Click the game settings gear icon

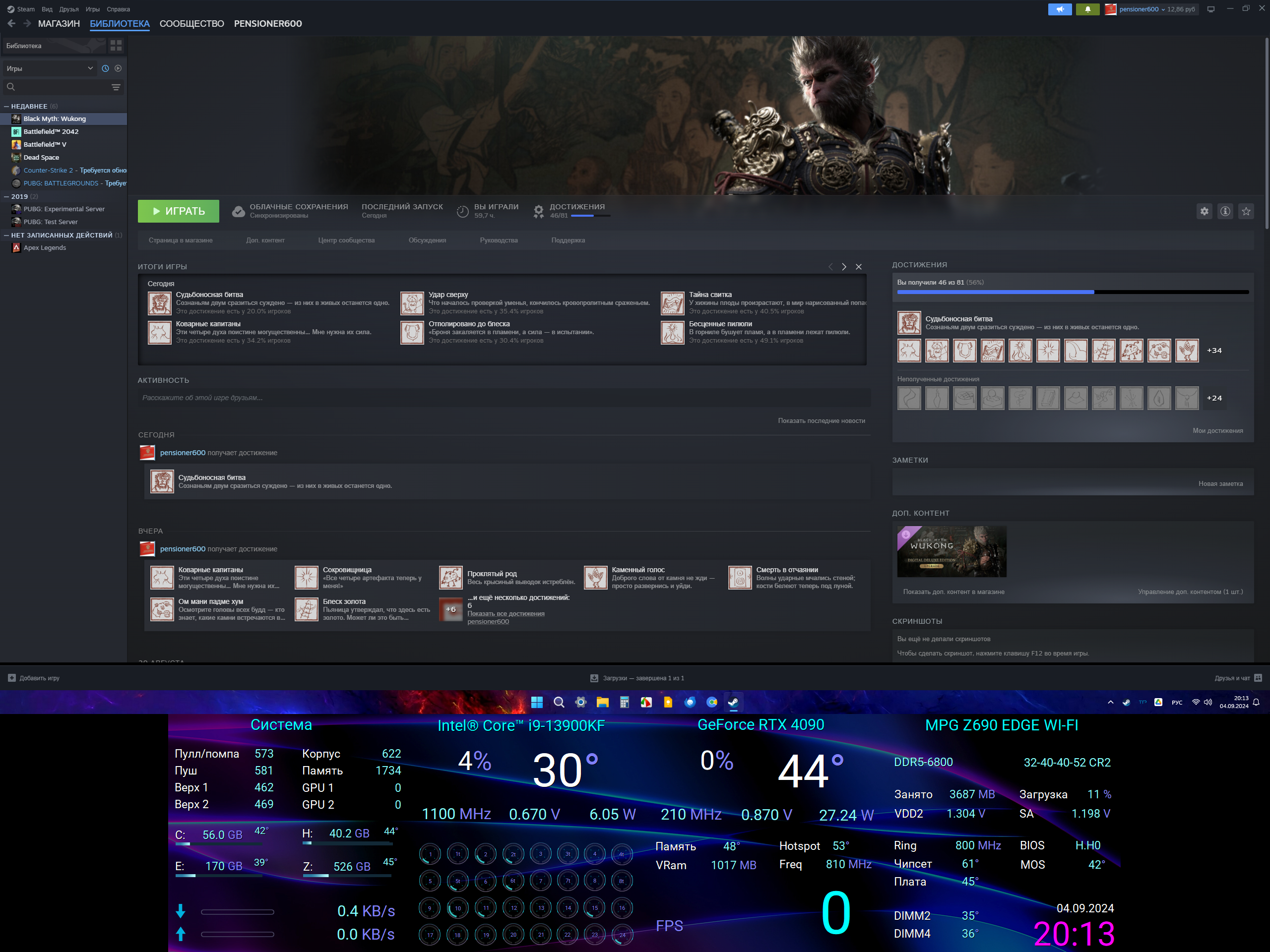tap(1204, 211)
